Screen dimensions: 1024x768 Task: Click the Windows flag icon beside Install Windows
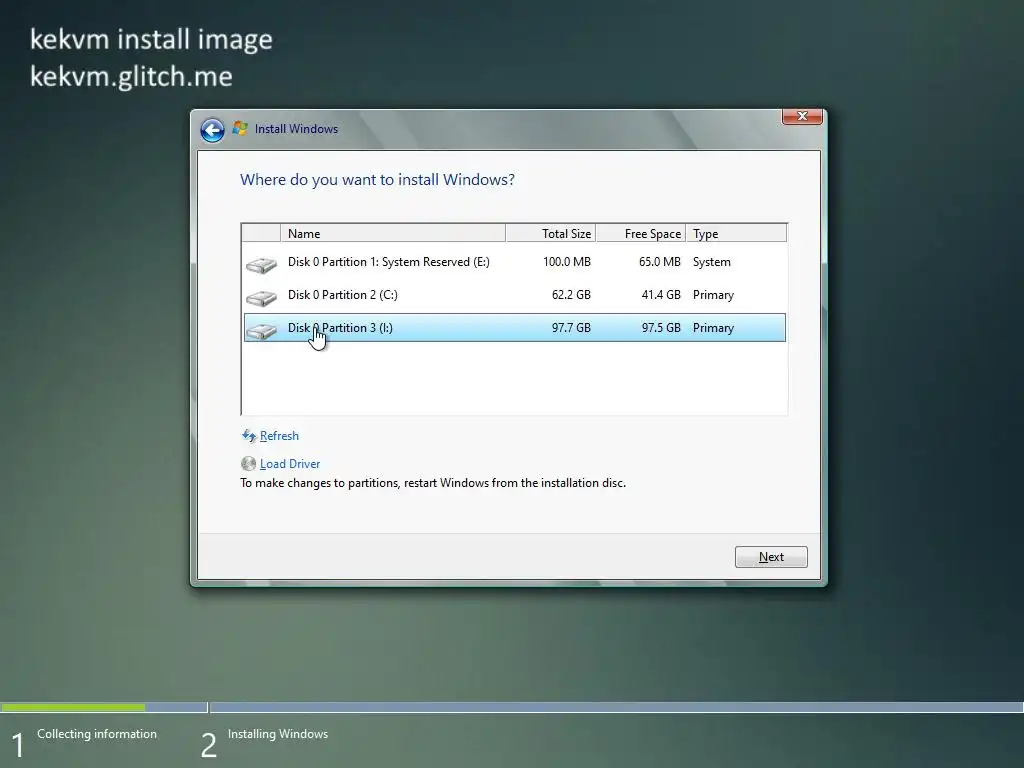[240, 129]
